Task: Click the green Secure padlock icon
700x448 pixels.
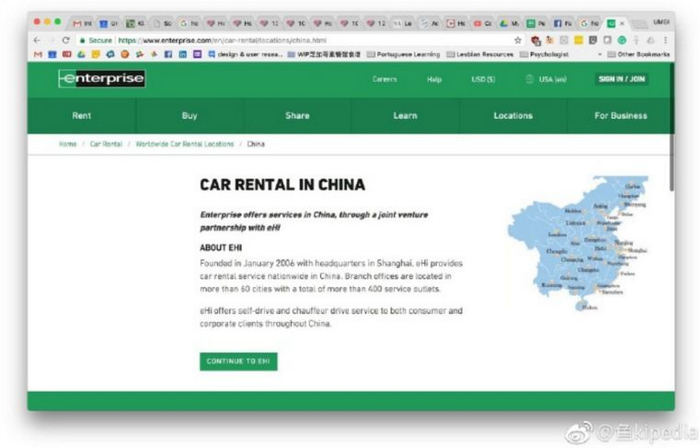Action: pos(82,40)
